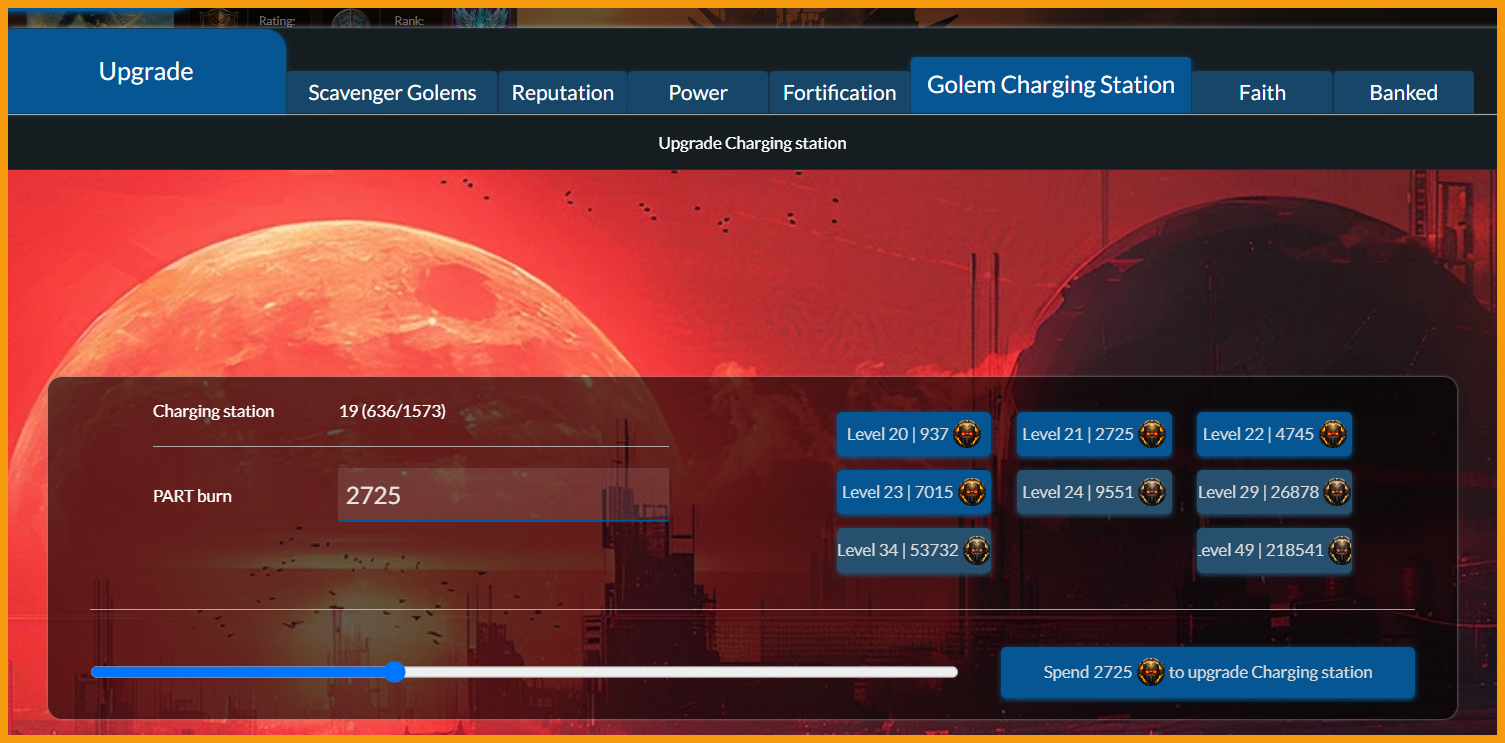The width and height of the screenshot is (1505, 743).
Task: Click Spend 2725 to upgrade Charging station
Action: 1208,672
